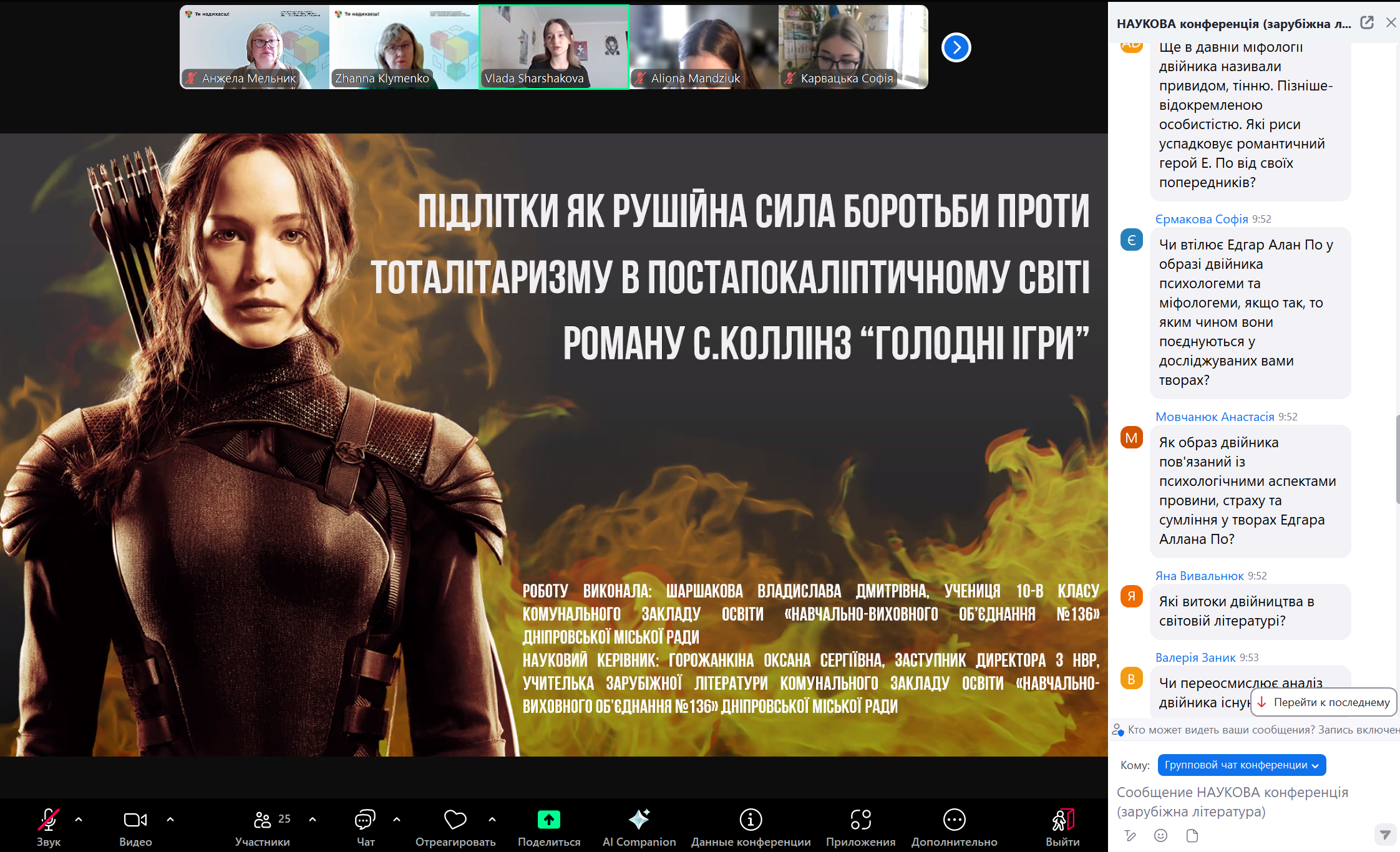This screenshot has height=852, width=1400.
Task: Pop out the chat panel window
Action: (1367, 23)
